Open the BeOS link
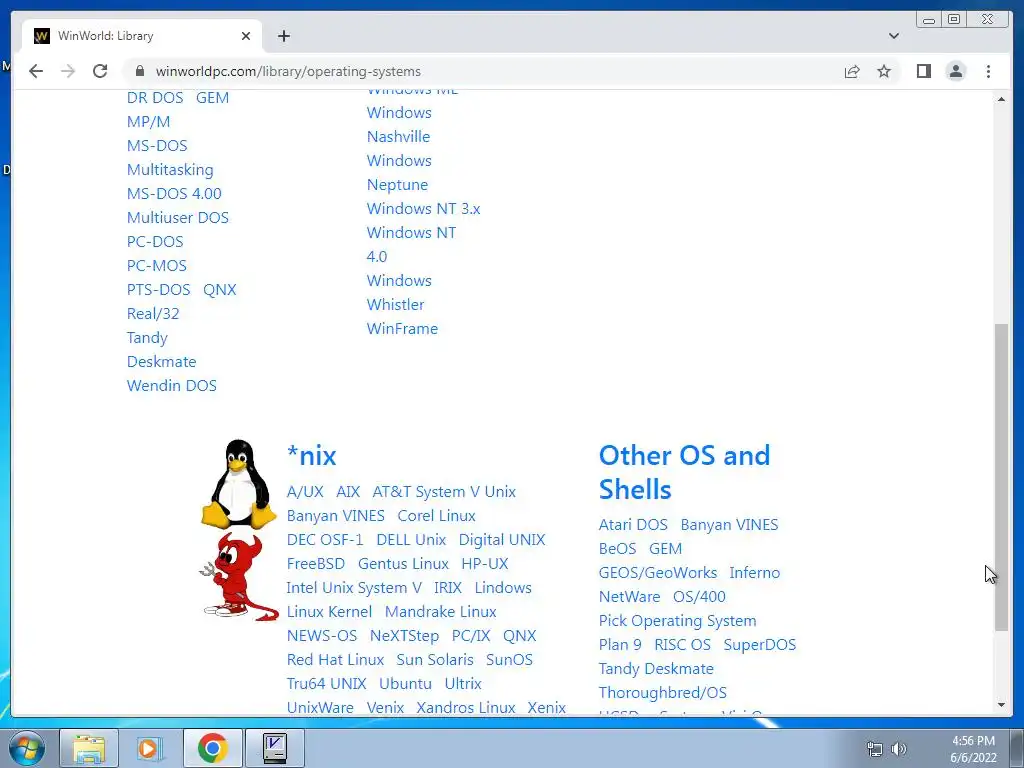Viewport: 1024px width, 768px height. 617,549
